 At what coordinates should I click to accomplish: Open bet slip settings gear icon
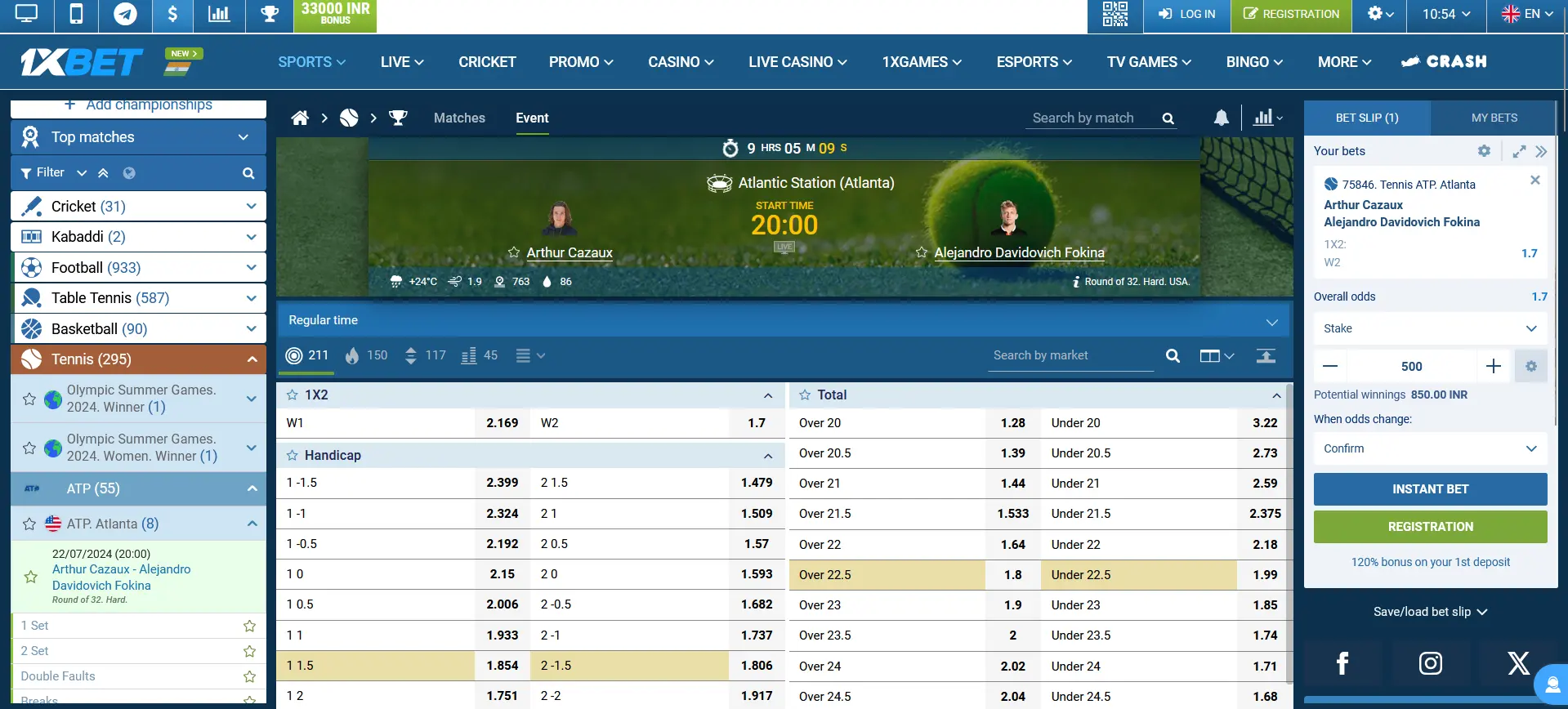[1484, 151]
